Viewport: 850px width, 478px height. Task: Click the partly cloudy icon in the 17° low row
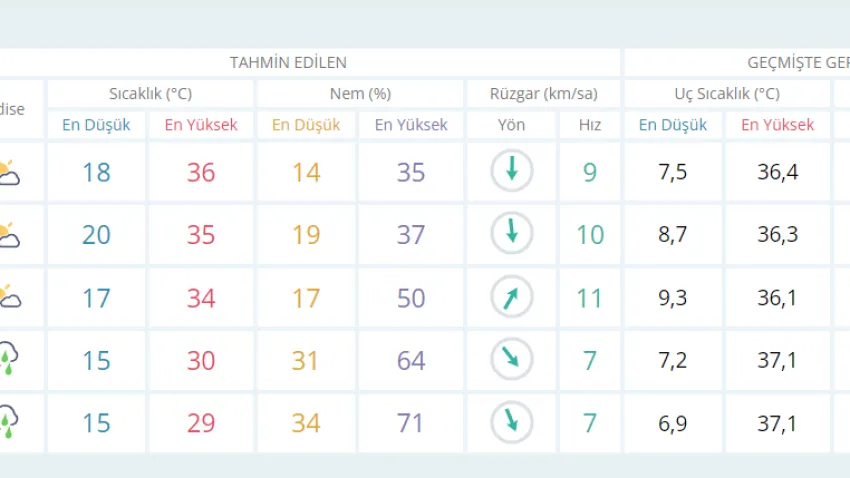9,297
